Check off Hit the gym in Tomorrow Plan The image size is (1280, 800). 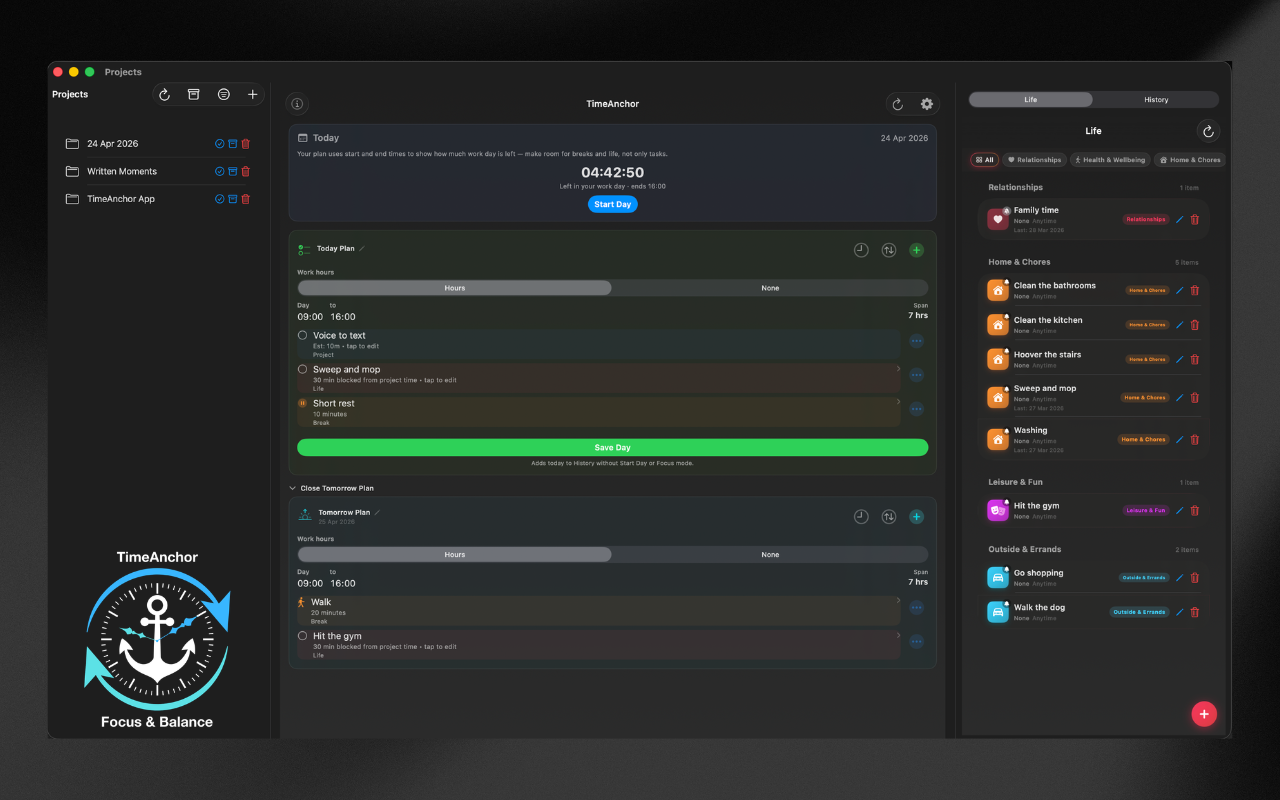tap(303, 636)
